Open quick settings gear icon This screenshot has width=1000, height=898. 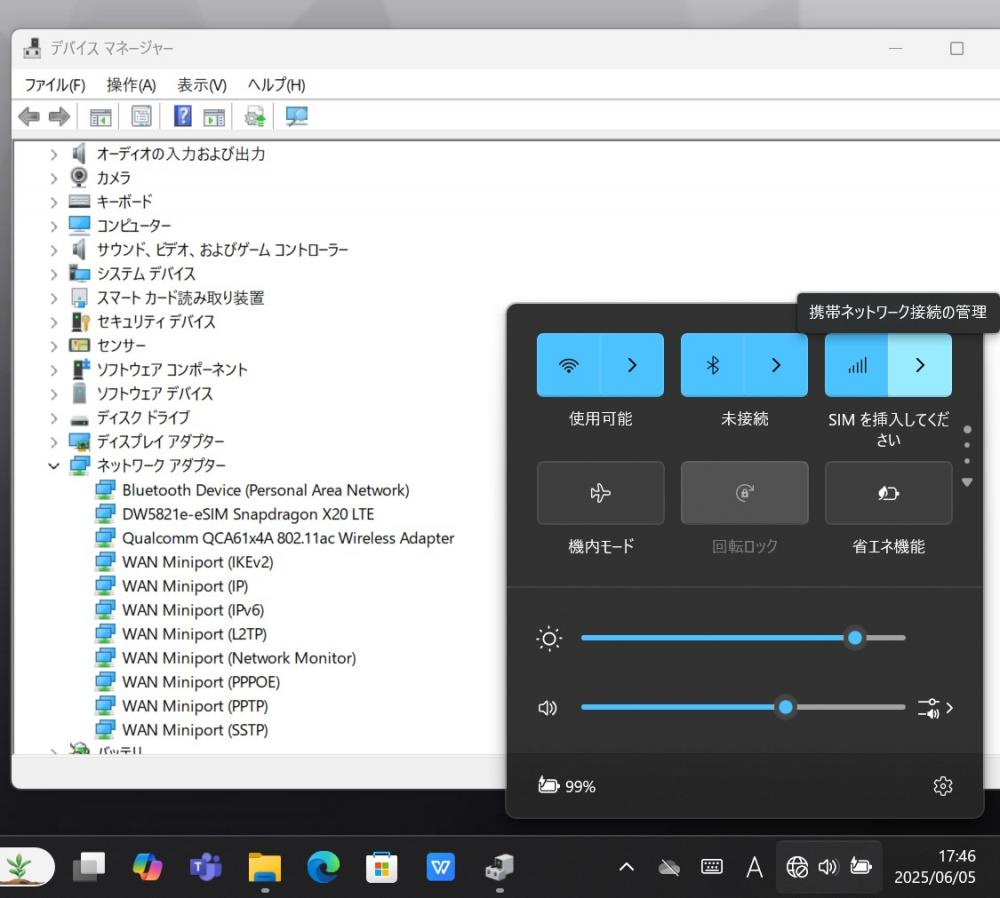click(x=943, y=786)
